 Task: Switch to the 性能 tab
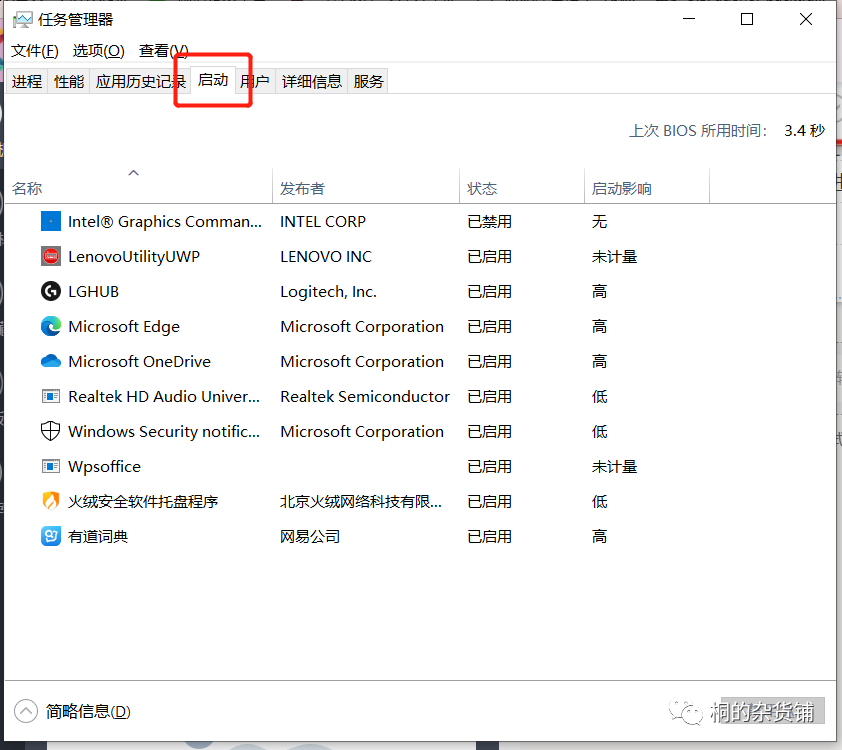69,82
